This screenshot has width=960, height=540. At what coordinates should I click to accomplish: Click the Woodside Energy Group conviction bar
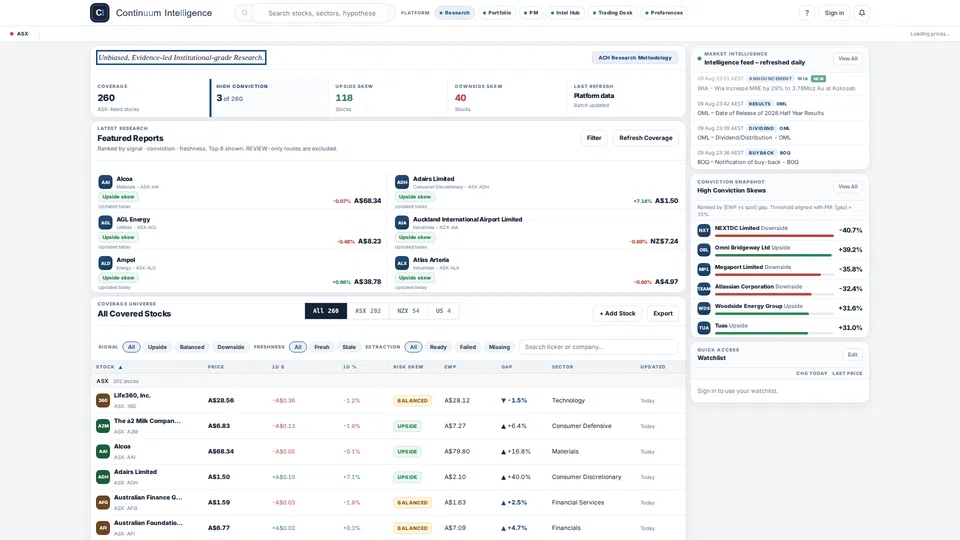pos(774,313)
